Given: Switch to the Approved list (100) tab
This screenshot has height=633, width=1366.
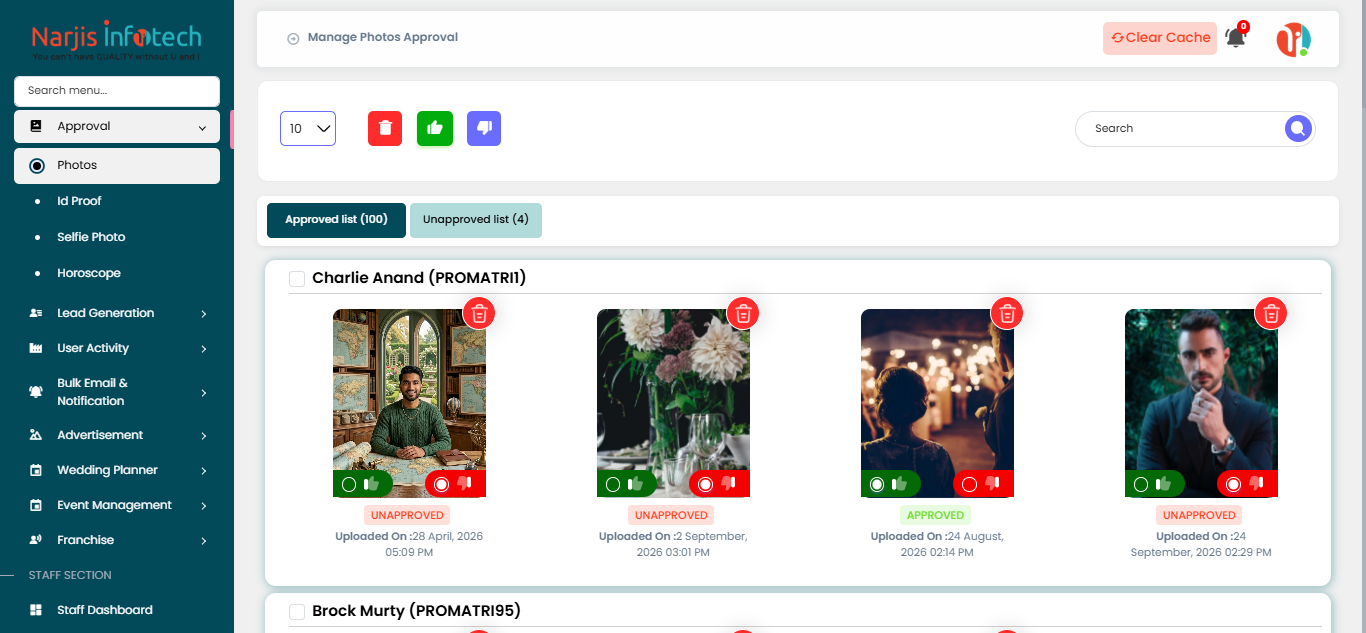Looking at the screenshot, I should [336, 220].
